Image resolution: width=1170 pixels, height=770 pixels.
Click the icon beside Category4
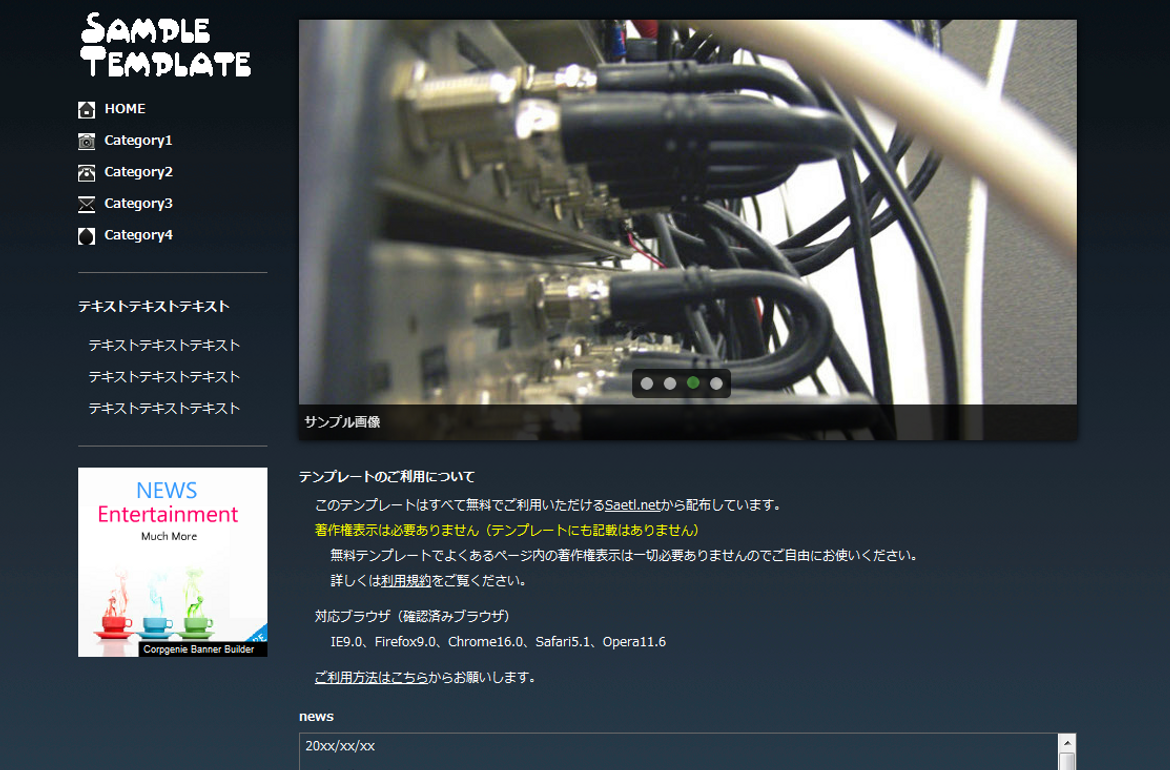pyautogui.click(x=87, y=236)
